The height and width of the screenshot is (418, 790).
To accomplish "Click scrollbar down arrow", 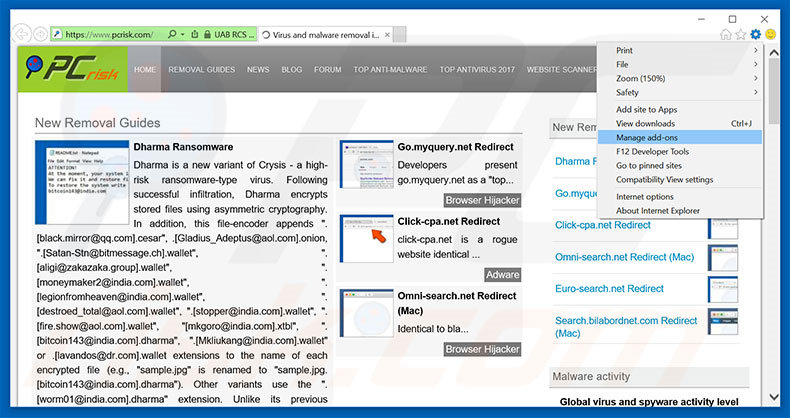I will pyautogui.click(x=774, y=397).
